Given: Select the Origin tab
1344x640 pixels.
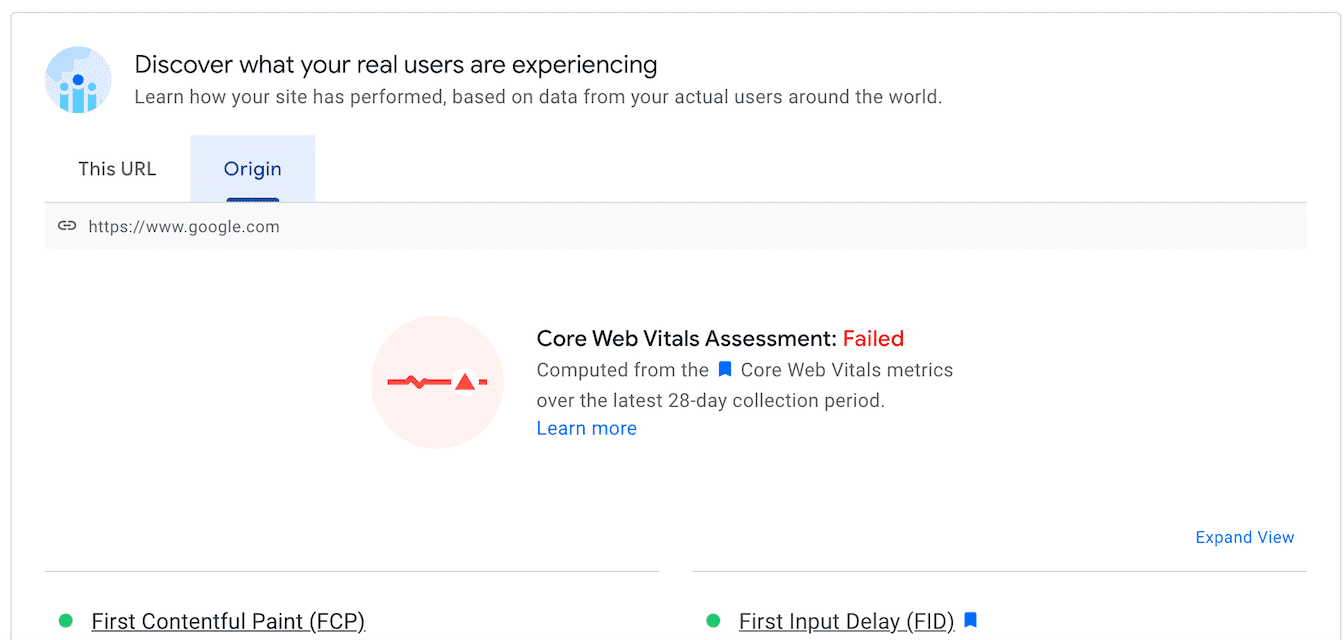Looking at the screenshot, I should 252,169.
